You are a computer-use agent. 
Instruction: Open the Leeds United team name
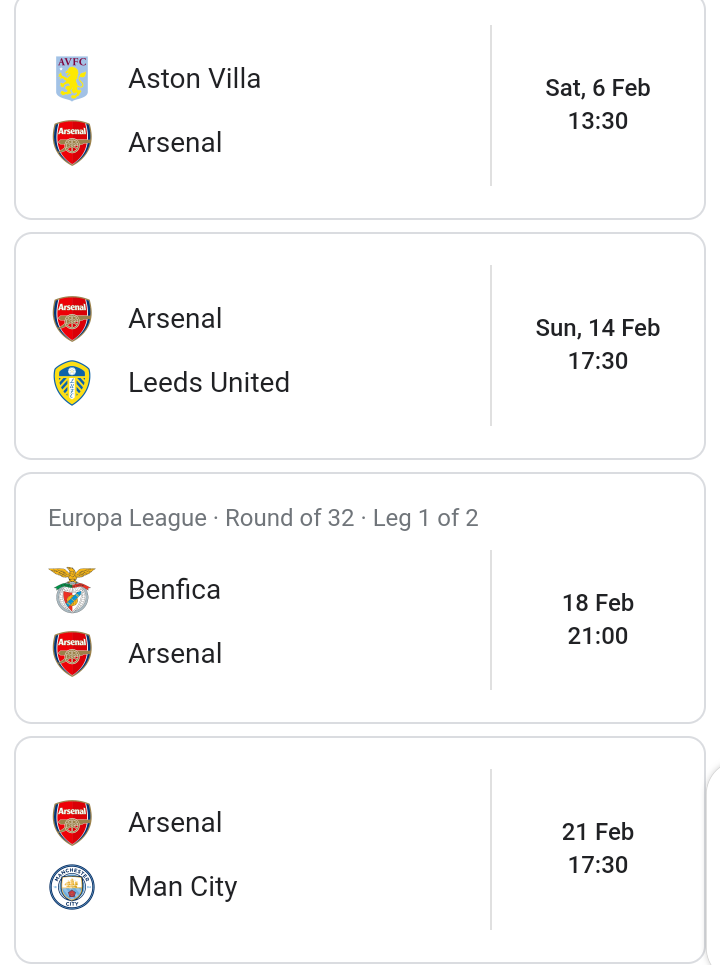click(209, 383)
